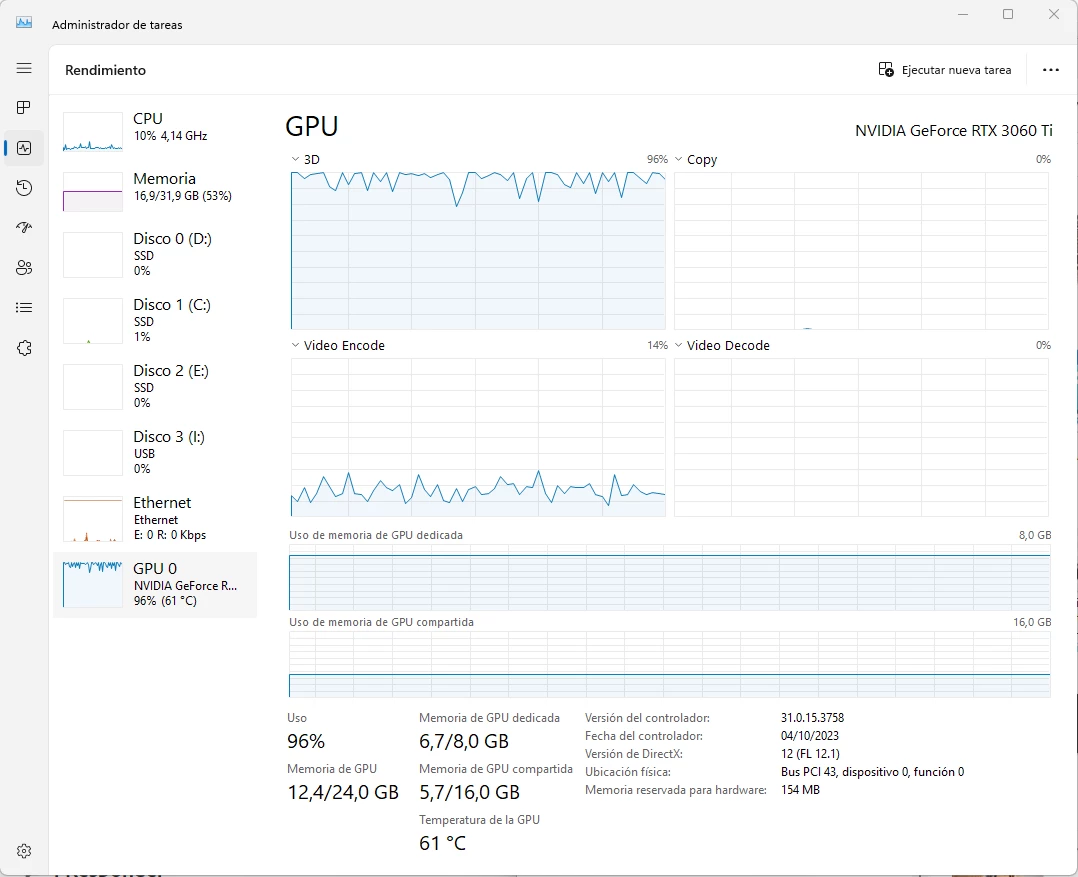
Task: Click the 61 °C GPU temperature value
Action: click(x=443, y=843)
